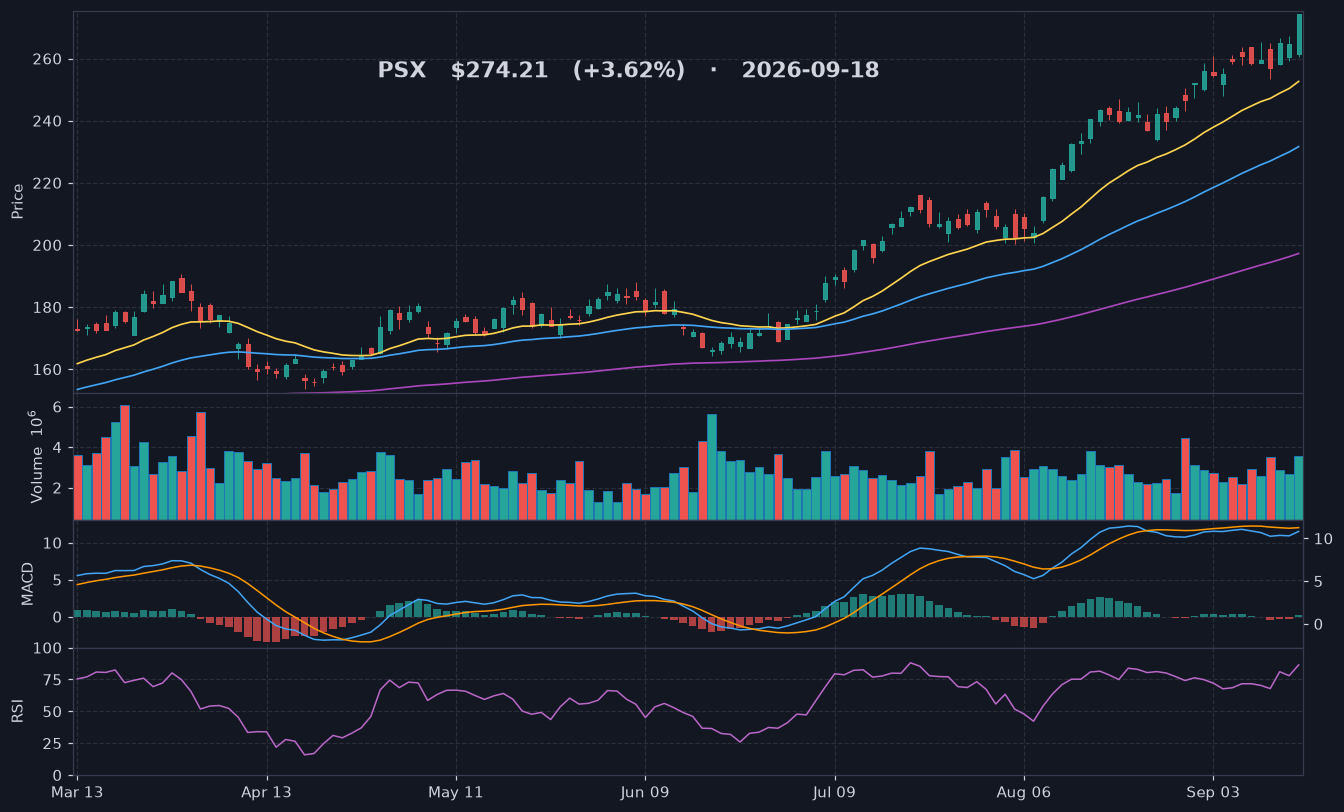Click the 25 tick on the RSI axis
1344x812 pixels.
tap(53, 744)
